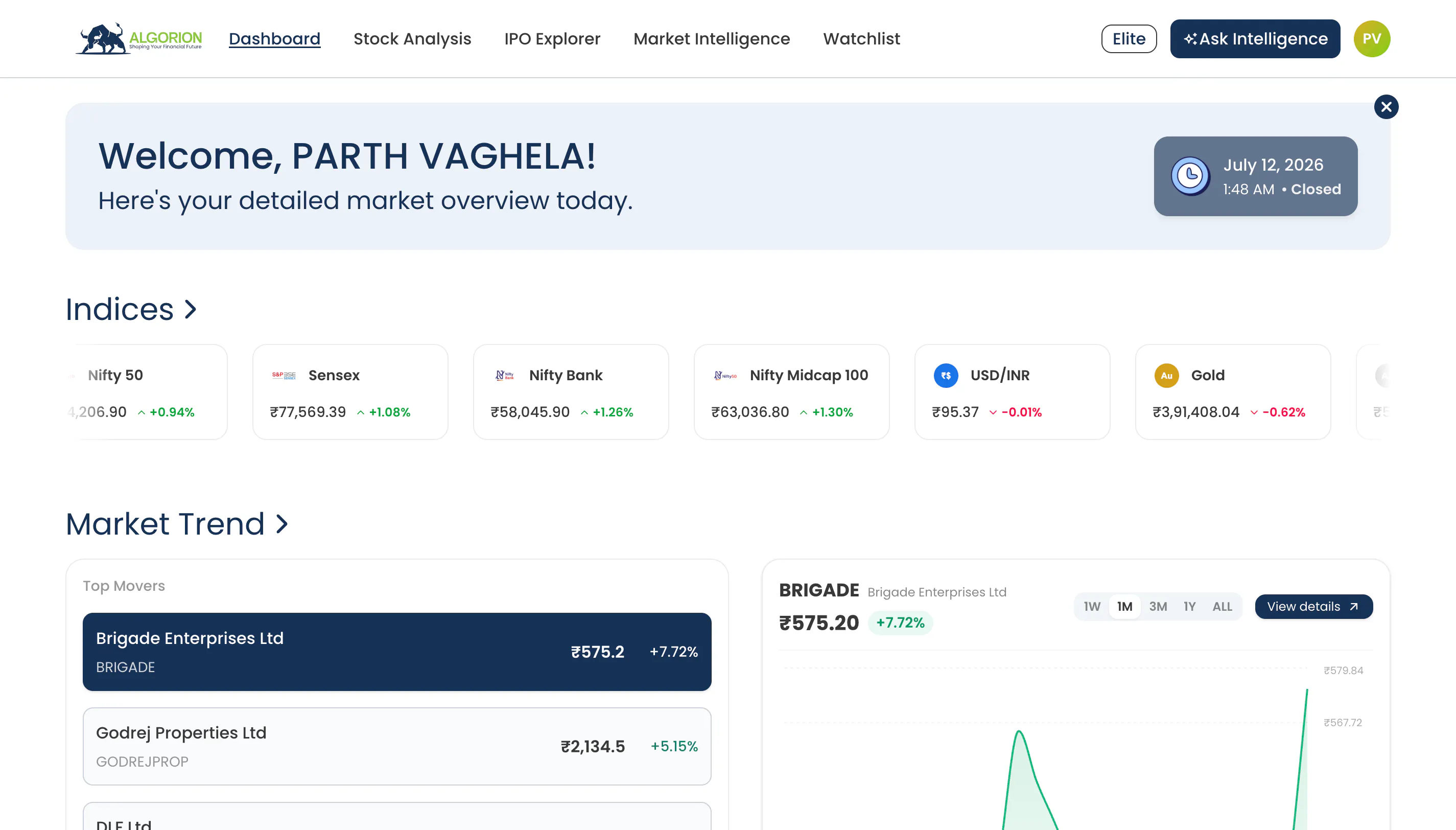This screenshot has width=1456, height=830.
Task: Click the Closed market status text
Action: (1316, 189)
